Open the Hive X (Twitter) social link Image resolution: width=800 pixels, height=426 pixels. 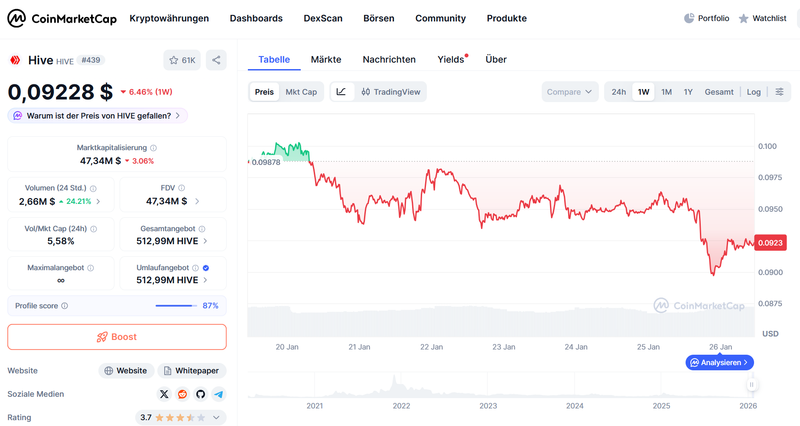point(164,394)
